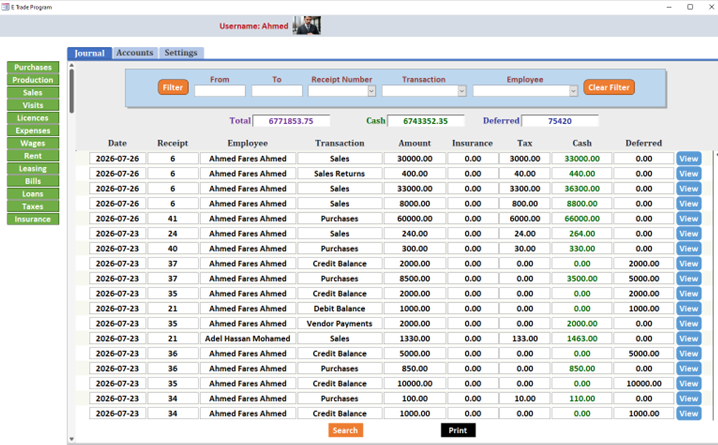The width and height of the screenshot is (718, 445).
Task: Click the orange Filter button
Action: [173, 87]
